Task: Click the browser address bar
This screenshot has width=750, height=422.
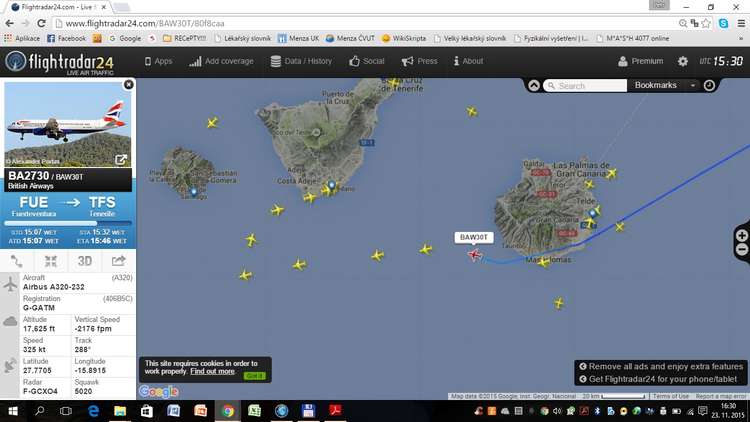Action: (364, 23)
